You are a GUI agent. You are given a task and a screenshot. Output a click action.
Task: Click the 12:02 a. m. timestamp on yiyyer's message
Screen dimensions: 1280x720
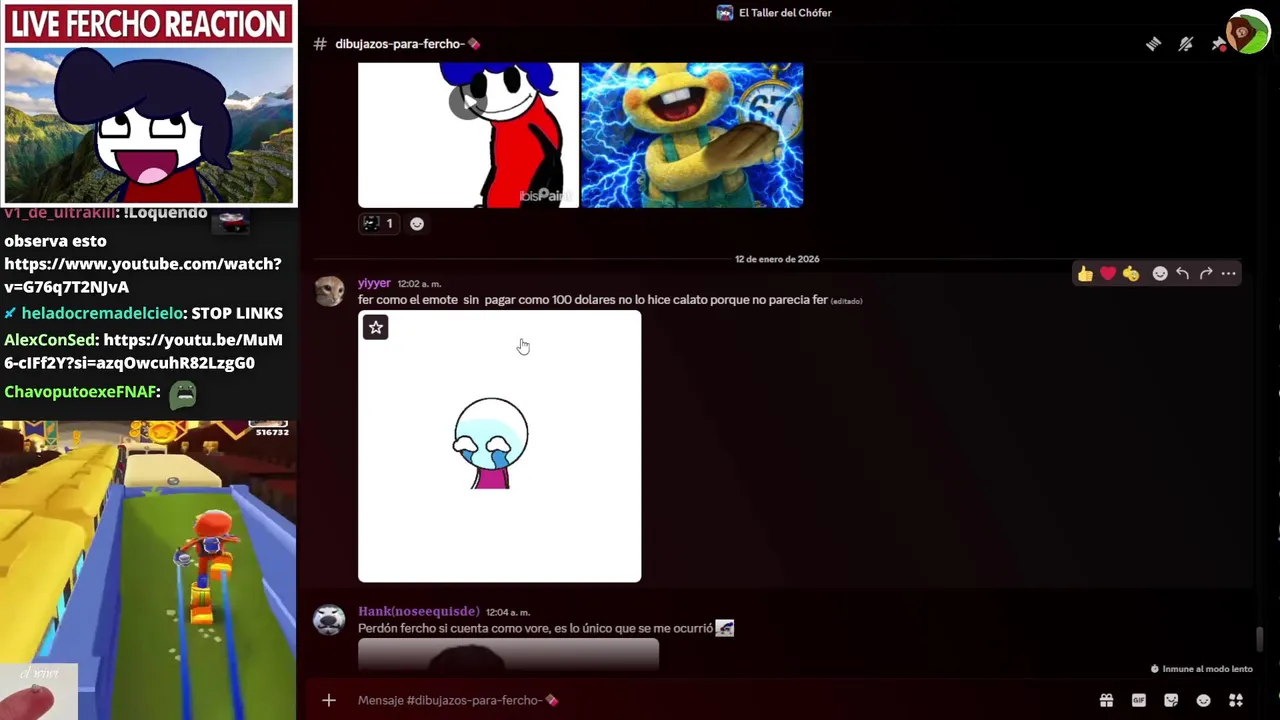click(419, 284)
